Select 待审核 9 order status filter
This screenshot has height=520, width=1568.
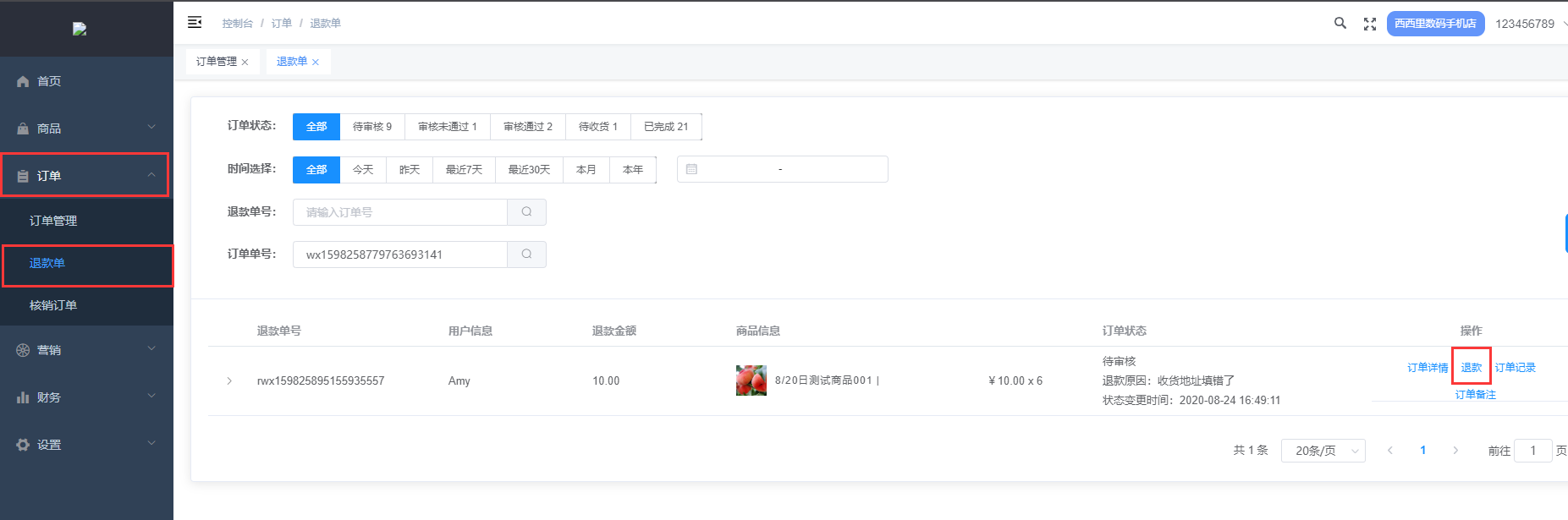click(371, 127)
